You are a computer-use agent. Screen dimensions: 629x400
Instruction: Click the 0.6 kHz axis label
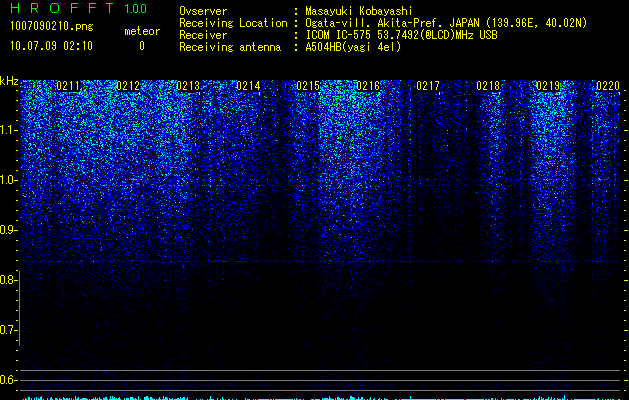click(8, 380)
